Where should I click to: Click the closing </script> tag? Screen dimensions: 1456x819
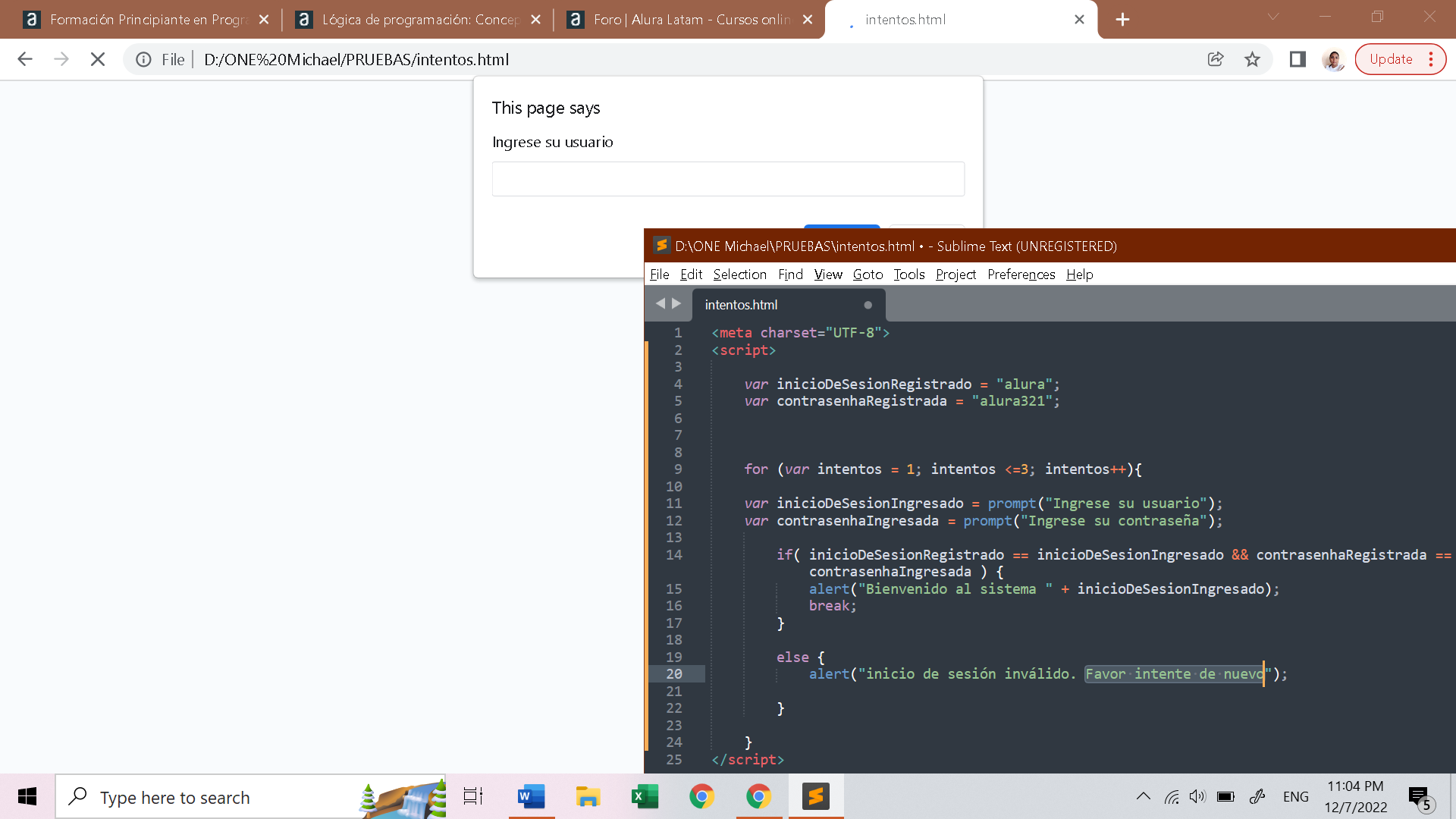(x=748, y=760)
